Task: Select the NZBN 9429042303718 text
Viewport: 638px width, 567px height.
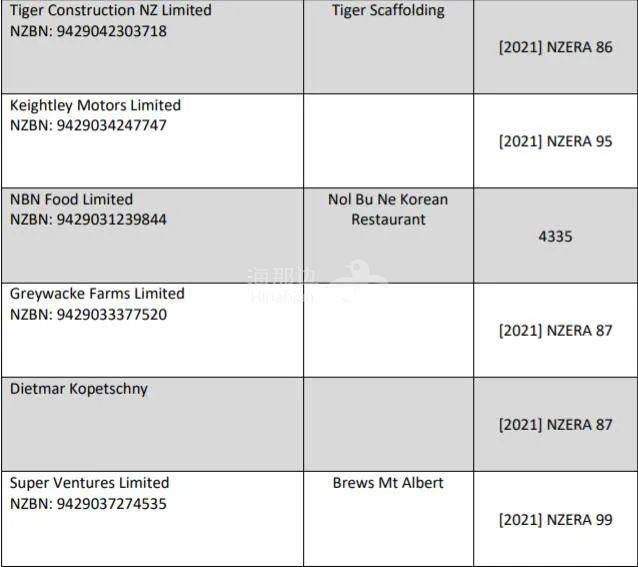Action: [x=88, y=31]
